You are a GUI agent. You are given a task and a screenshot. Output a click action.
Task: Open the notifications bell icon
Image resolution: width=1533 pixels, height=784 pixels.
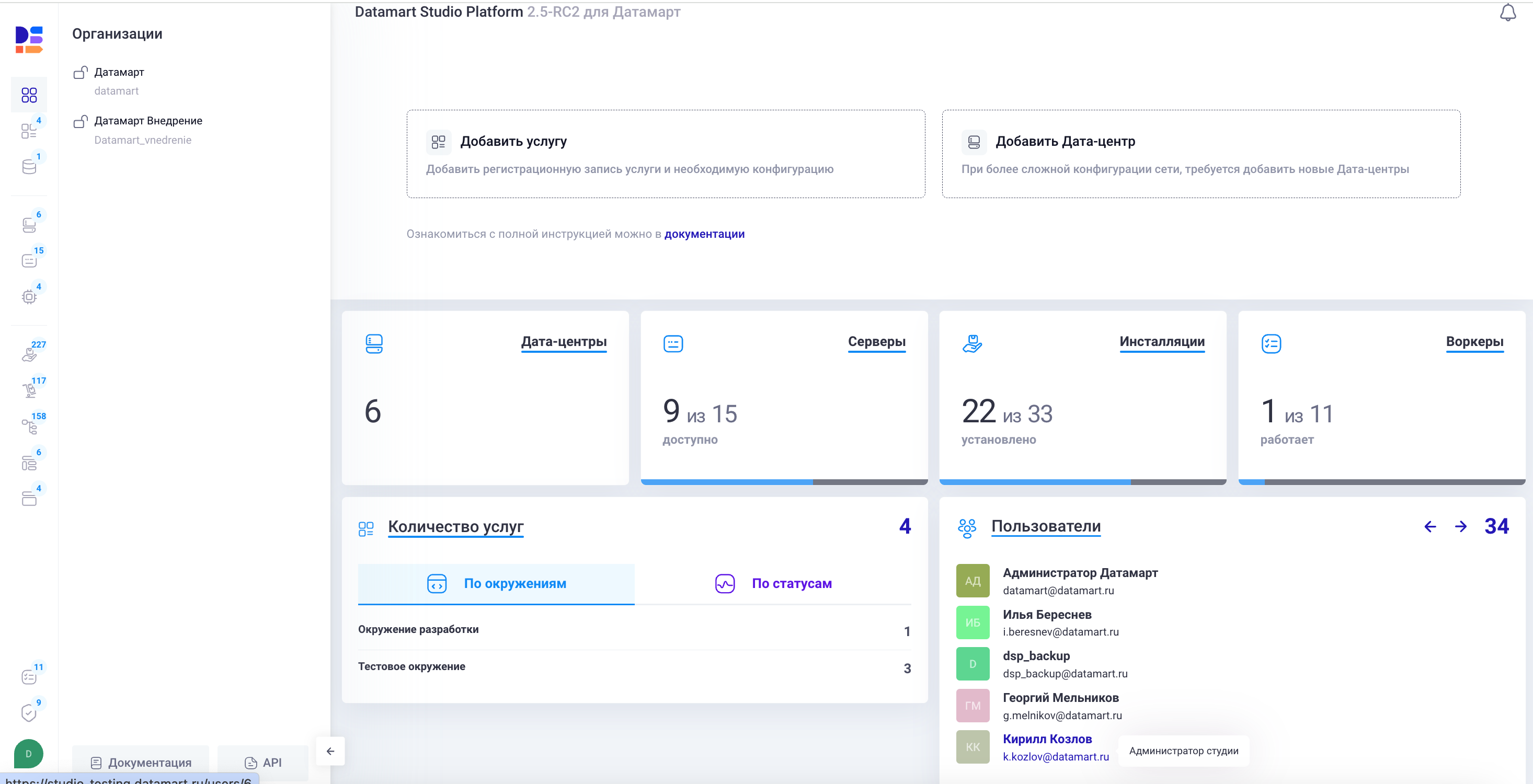click(1507, 13)
